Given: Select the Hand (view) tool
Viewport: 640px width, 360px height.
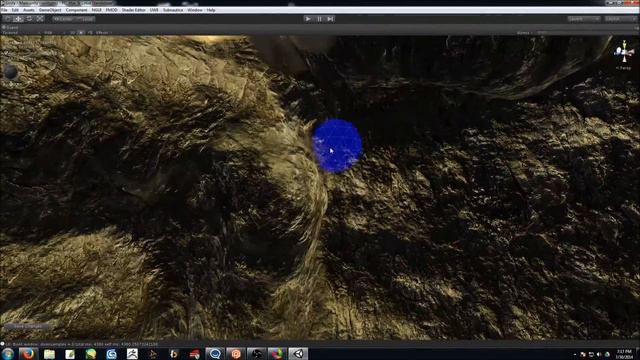Looking at the screenshot, I should click(8, 19).
